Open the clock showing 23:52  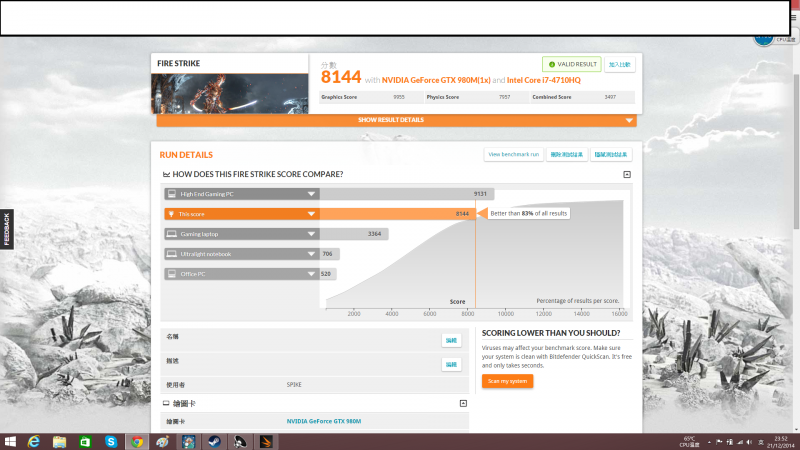781,442
